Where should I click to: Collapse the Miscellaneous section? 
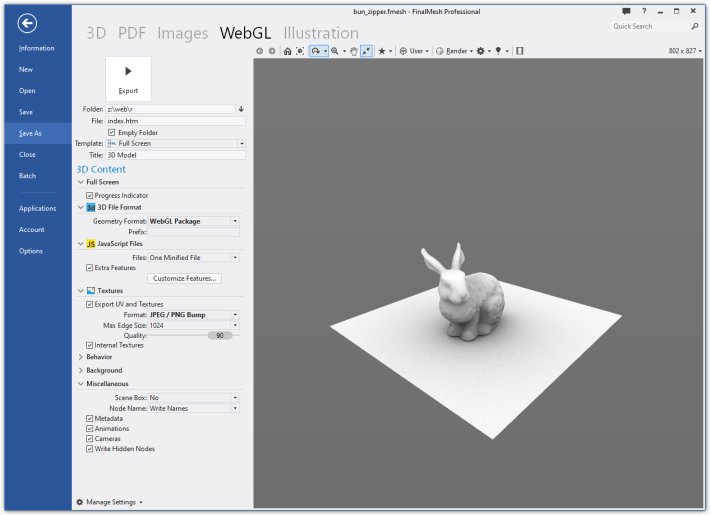[x=81, y=384]
